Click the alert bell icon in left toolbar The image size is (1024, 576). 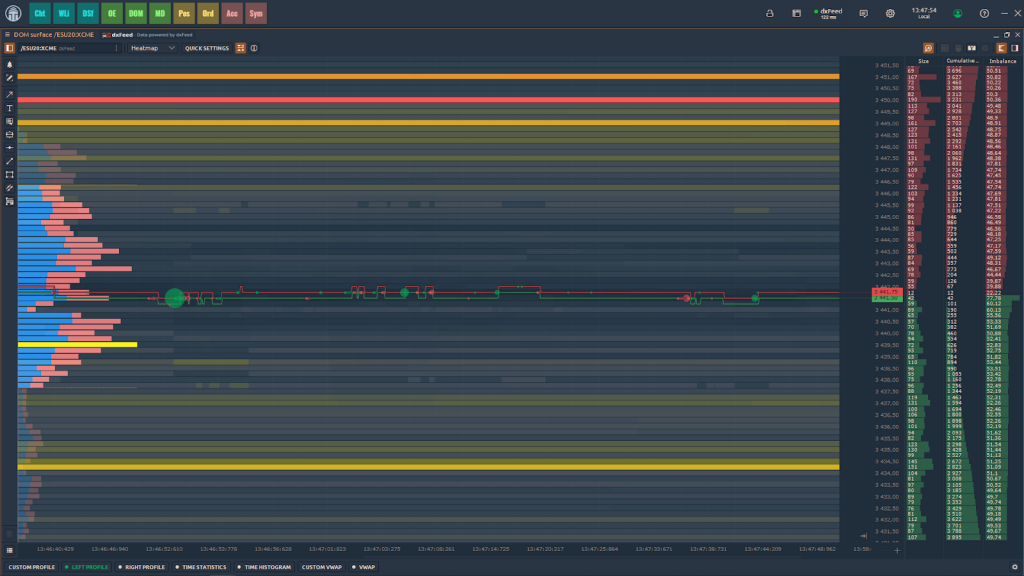click(9, 64)
